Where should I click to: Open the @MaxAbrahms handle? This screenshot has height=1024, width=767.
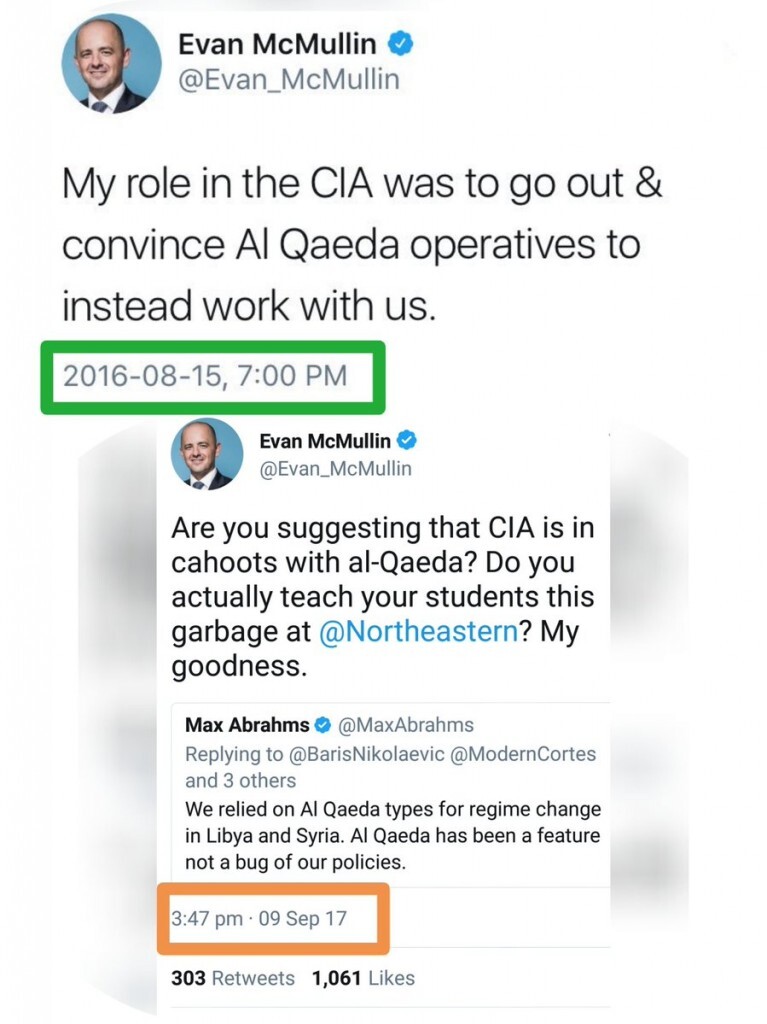[406, 725]
